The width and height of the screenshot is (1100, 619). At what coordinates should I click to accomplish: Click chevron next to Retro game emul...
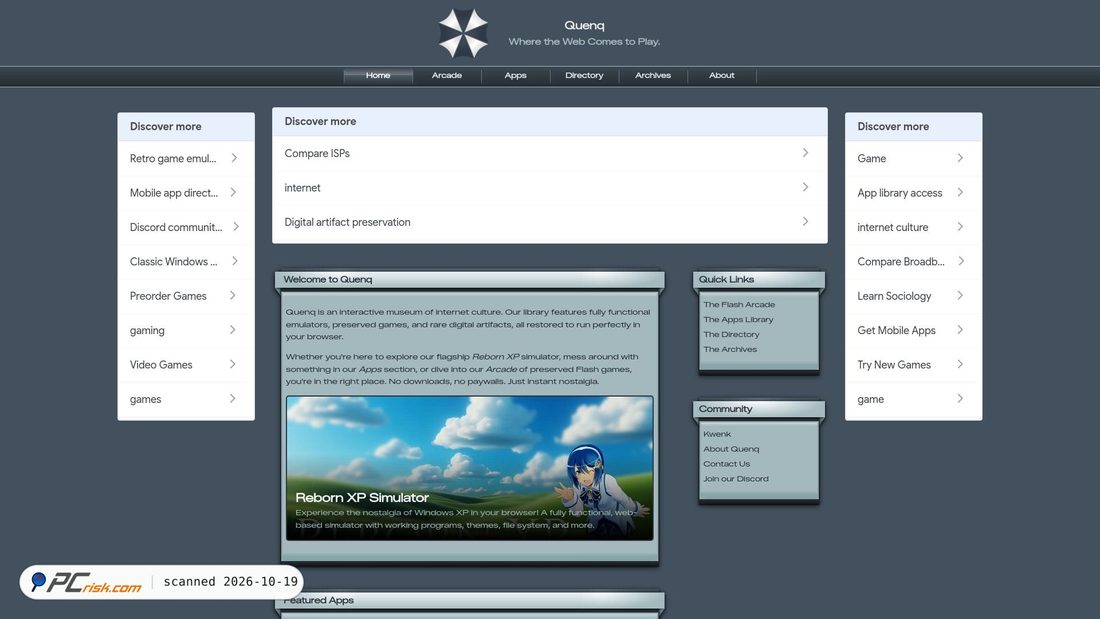point(234,158)
